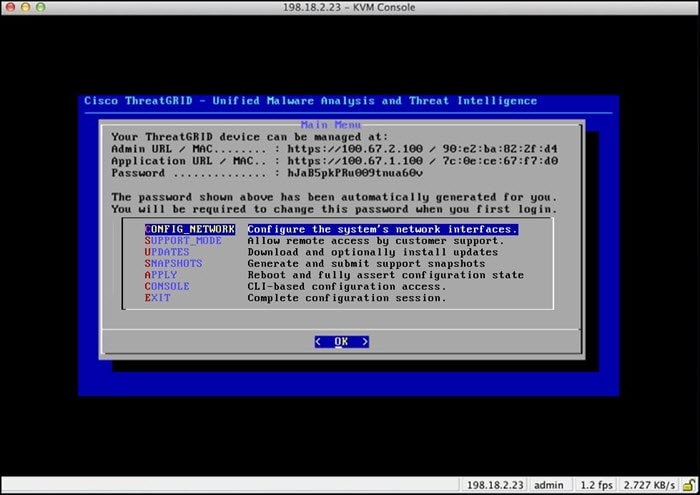Click 'Complete configuration session.' text

tap(346, 298)
